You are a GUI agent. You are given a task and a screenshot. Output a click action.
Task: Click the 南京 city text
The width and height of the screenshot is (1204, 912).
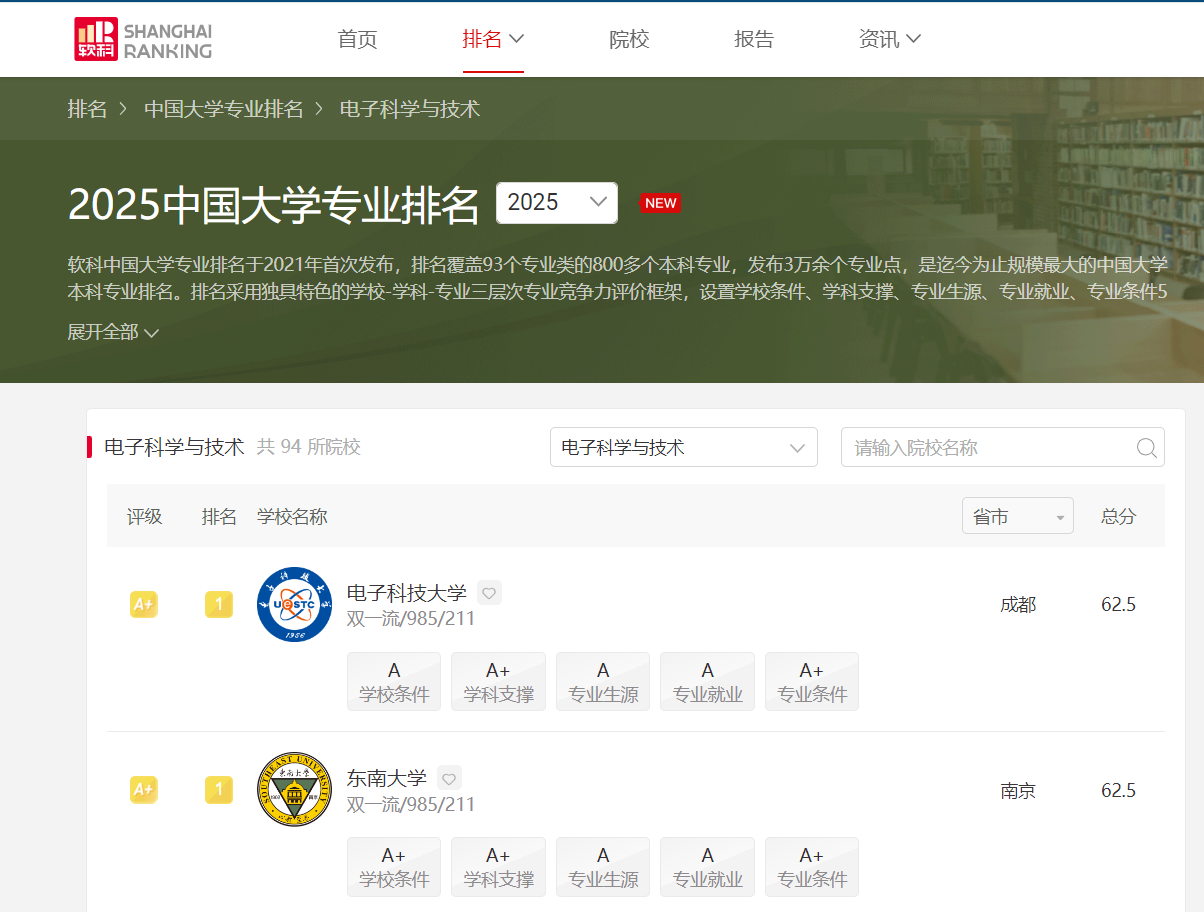[x=1018, y=790]
